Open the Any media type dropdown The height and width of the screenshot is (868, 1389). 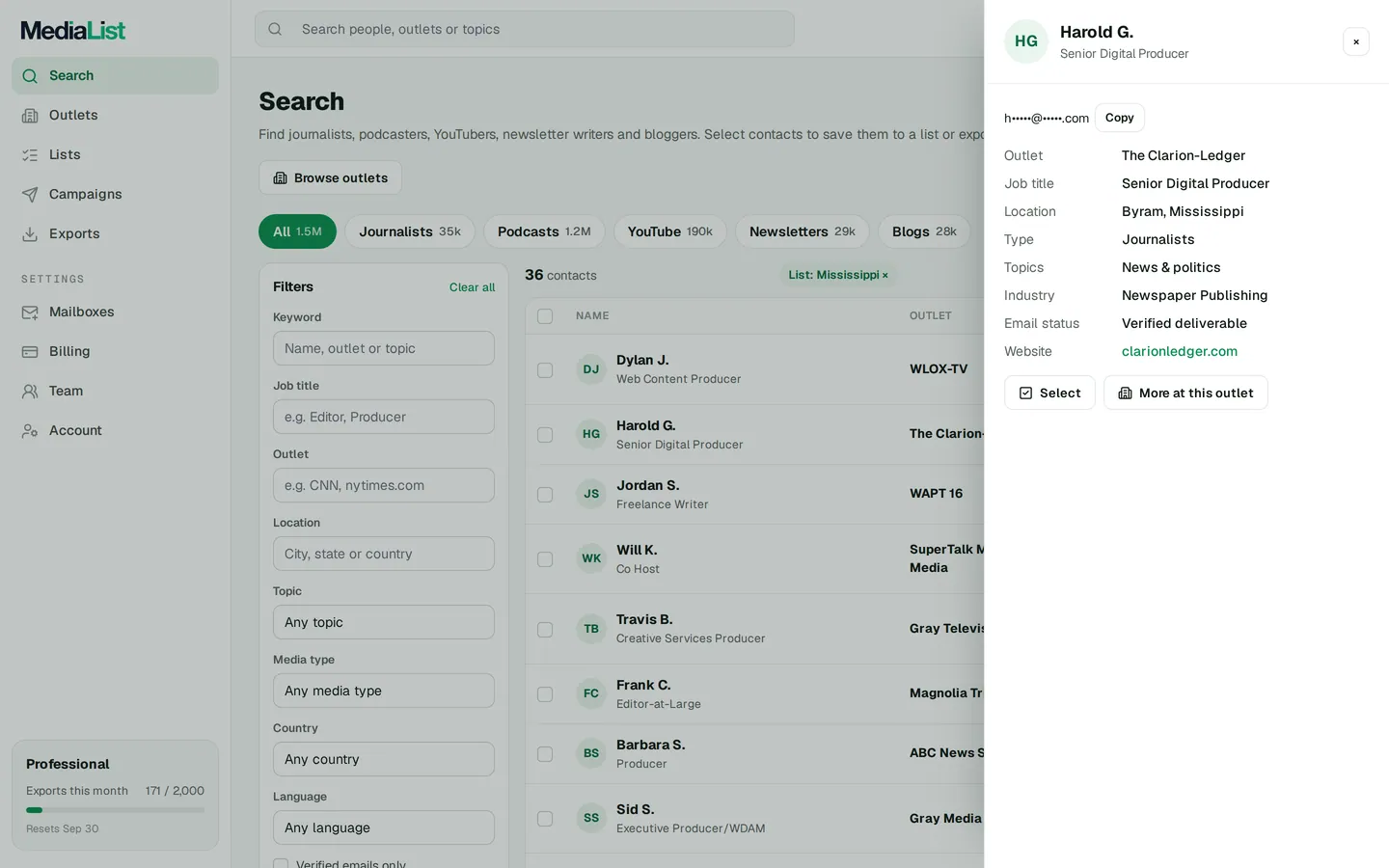coord(384,691)
